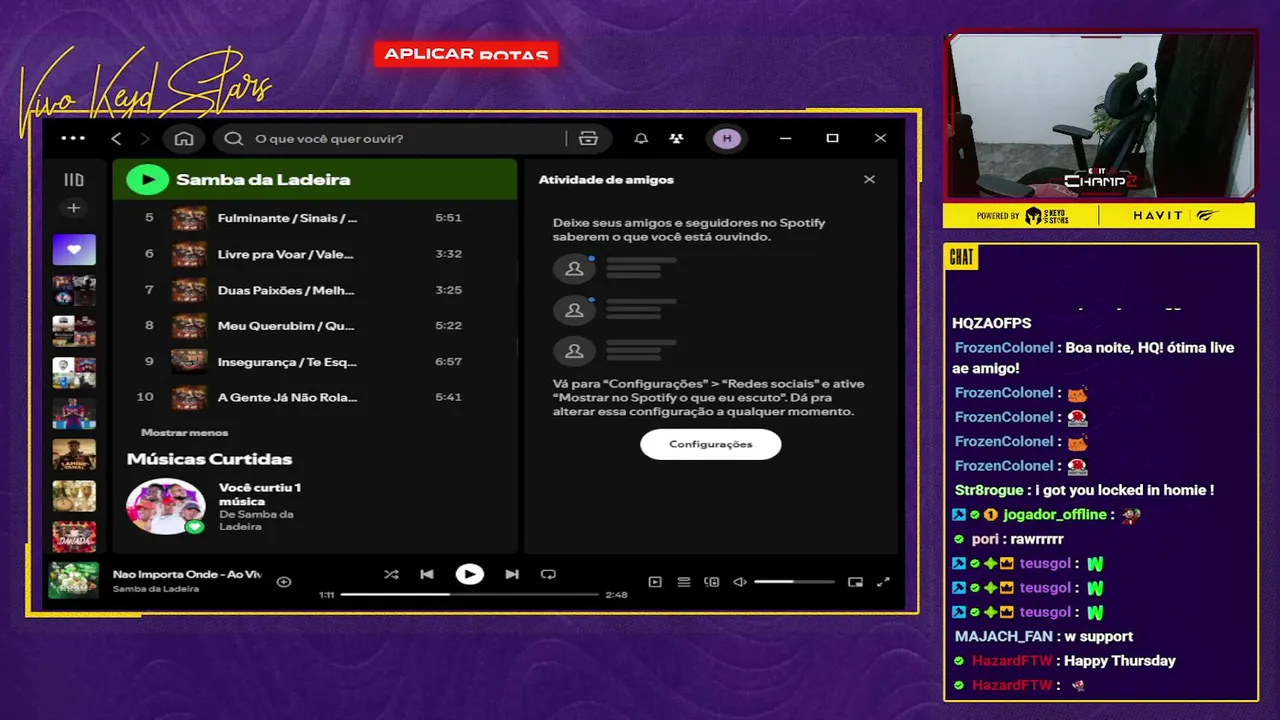
Task: Toggle shuffle playback
Action: coord(391,574)
